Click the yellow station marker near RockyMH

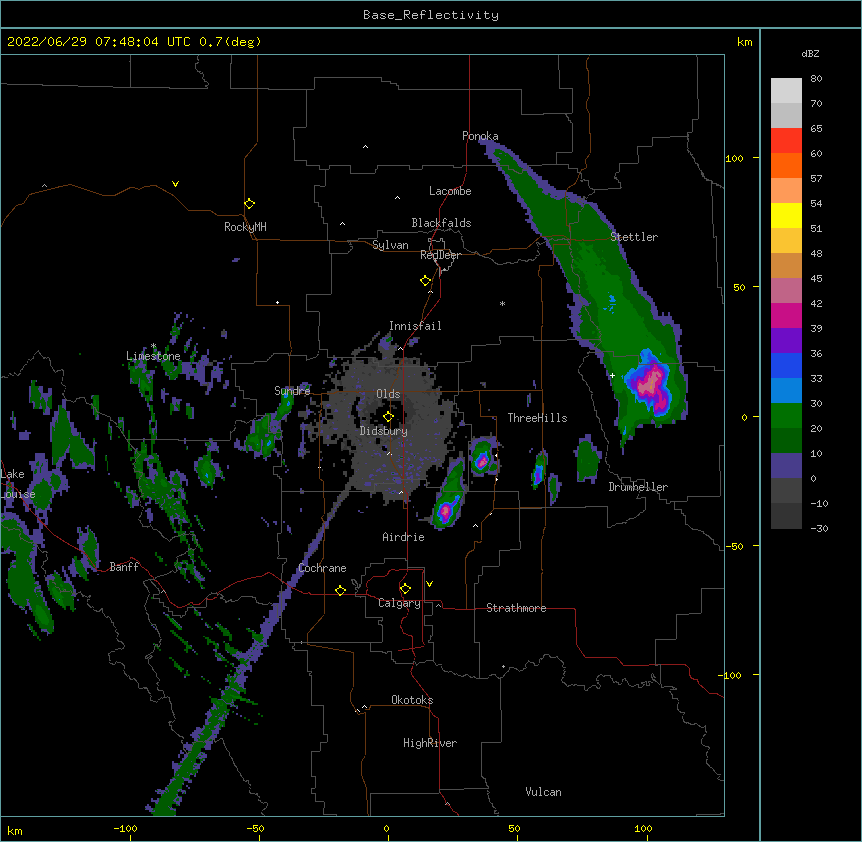tap(250, 203)
